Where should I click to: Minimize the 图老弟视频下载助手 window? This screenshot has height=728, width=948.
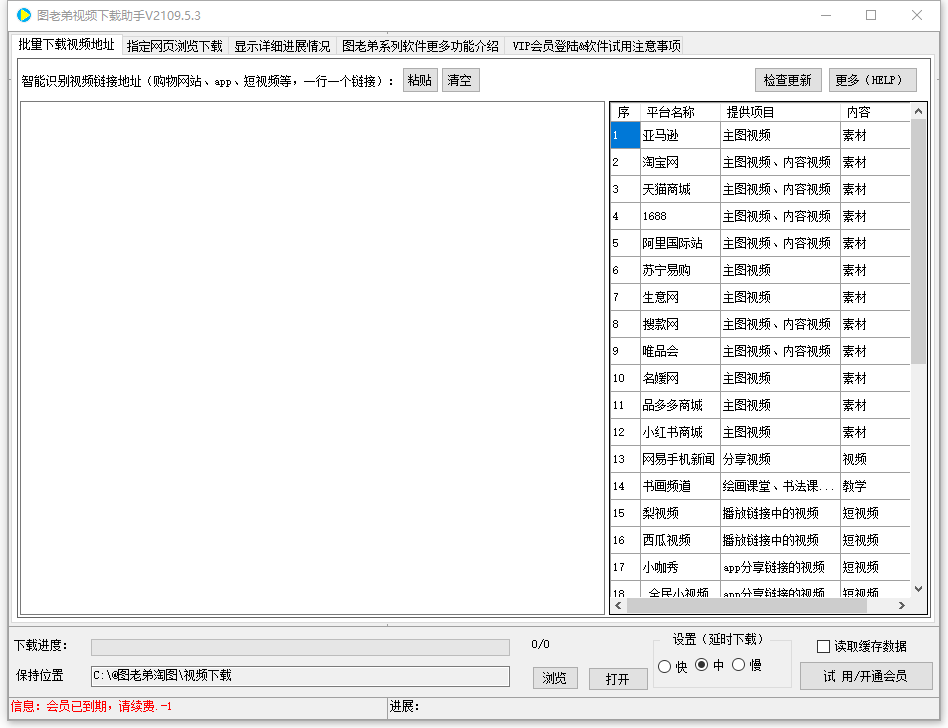point(826,15)
